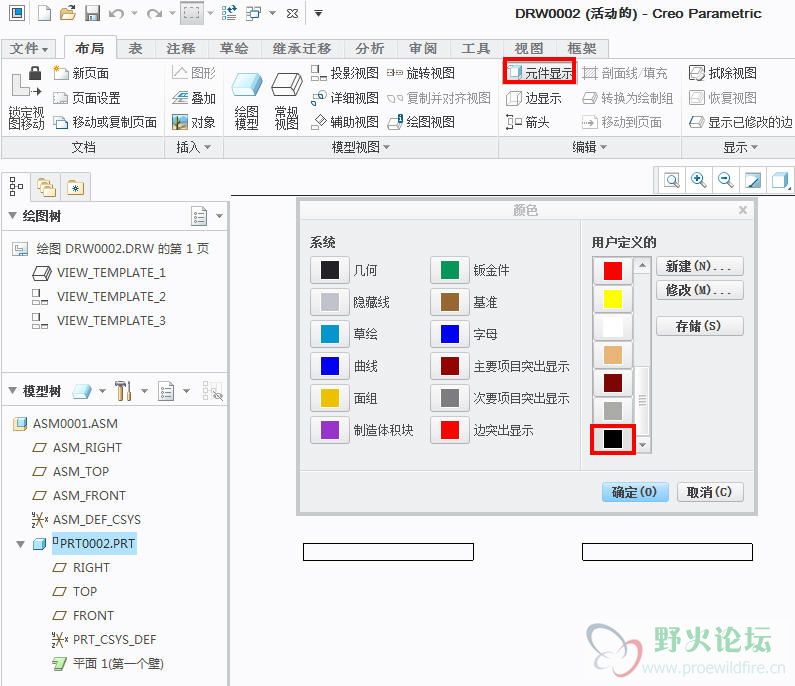Insert a 旋转视图 revolved view
Screen dimensions: 795x686
point(421,74)
